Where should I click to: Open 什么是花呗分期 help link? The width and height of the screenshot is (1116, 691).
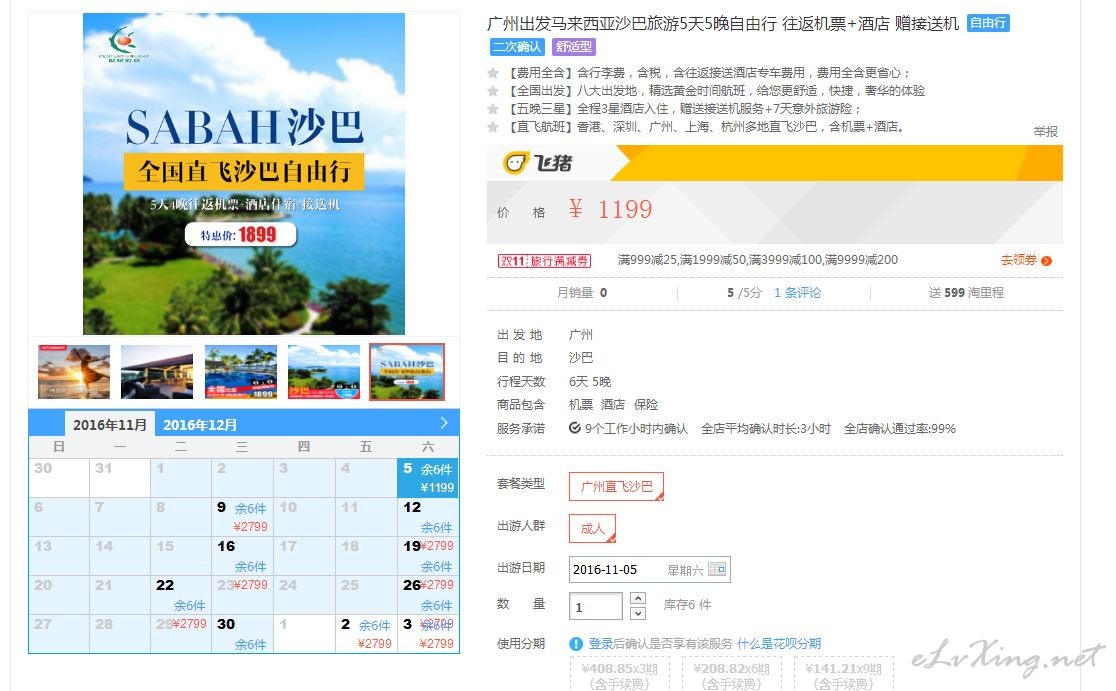[x=779, y=643]
